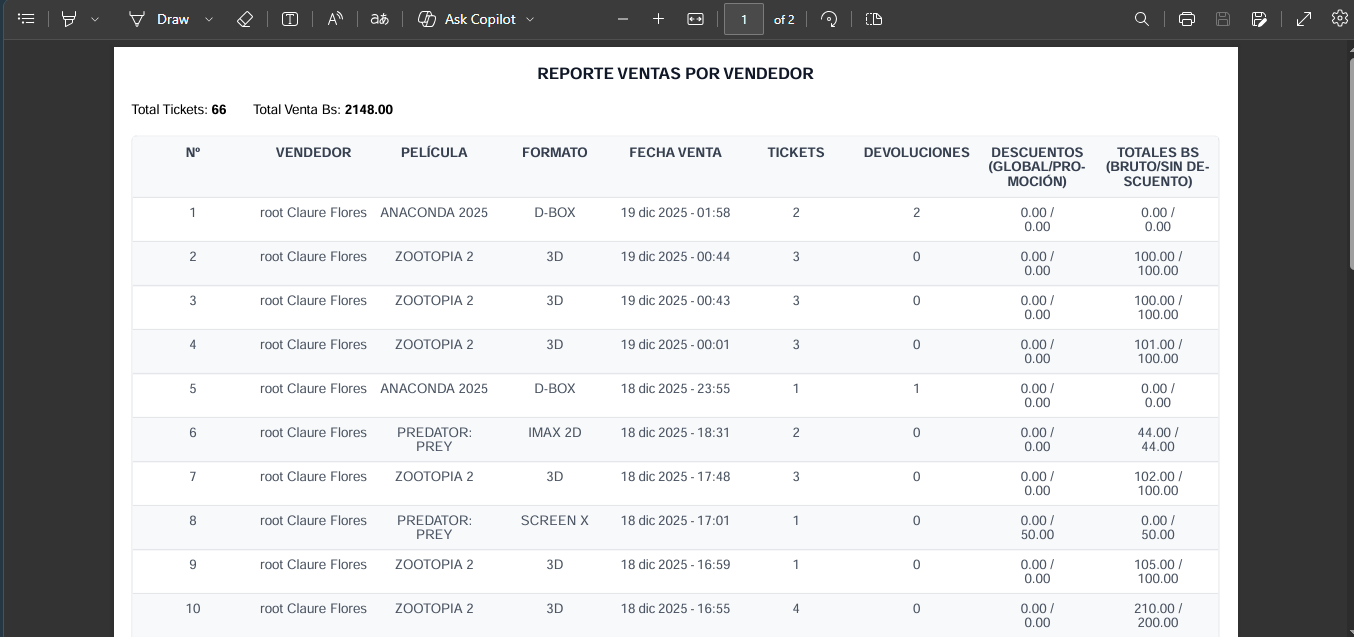This screenshot has height=637, width=1354.
Task: Start Read Aloud for the document
Action: 334,18
